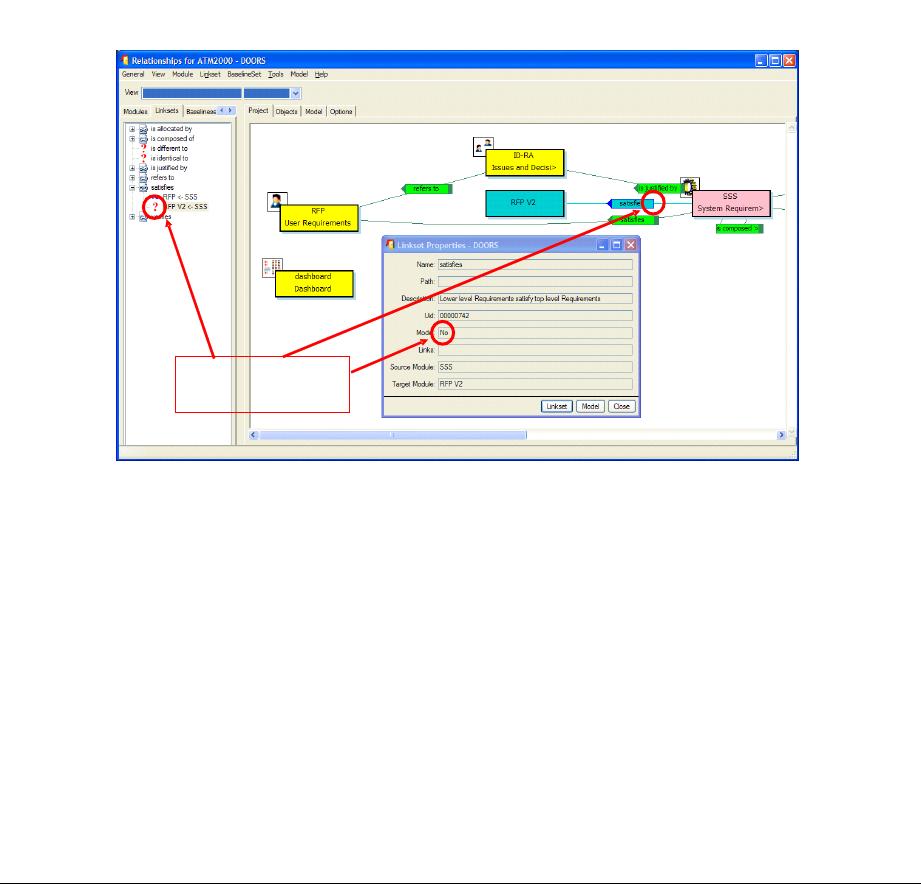Click the DOORS icon in the Relationships title bar
Image resolution: width=921 pixels, height=884 pixels.
pos(125,60)
